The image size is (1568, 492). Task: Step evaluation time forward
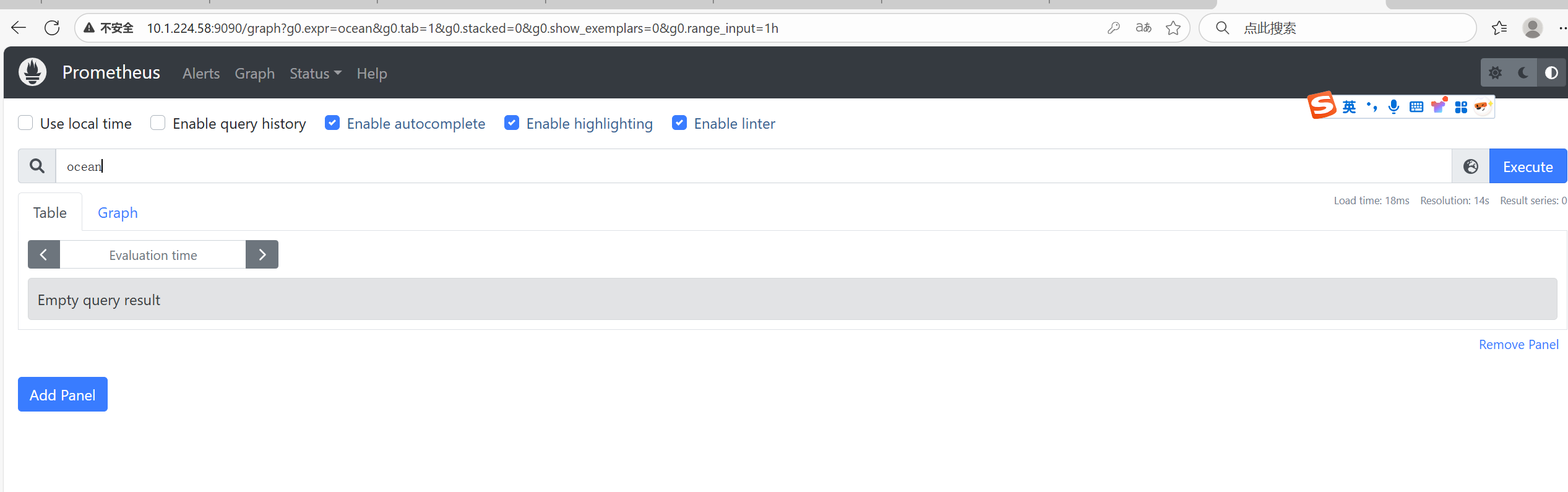(262, 255)
